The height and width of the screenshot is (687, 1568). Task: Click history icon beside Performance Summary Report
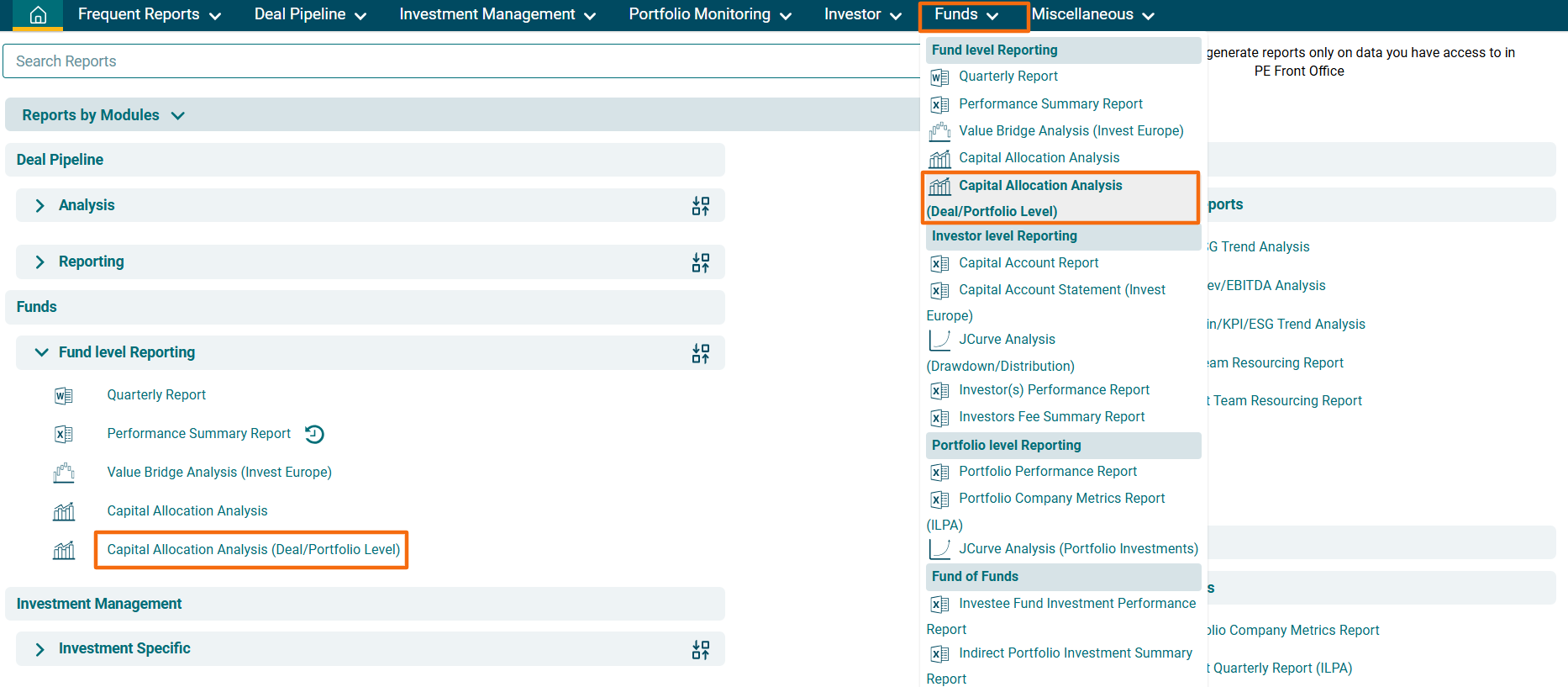point(314,434)
